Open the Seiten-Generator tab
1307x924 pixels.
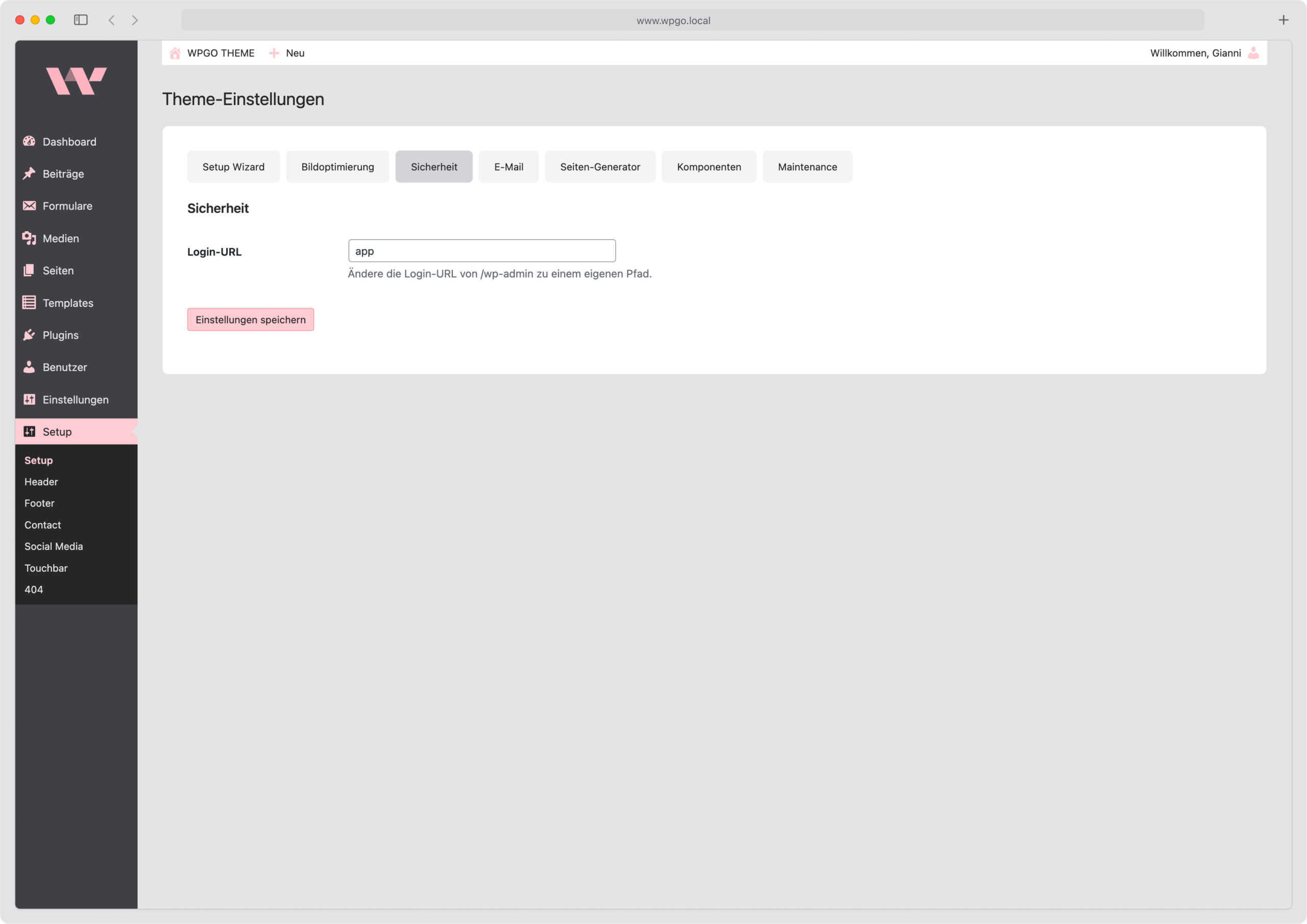599,166
